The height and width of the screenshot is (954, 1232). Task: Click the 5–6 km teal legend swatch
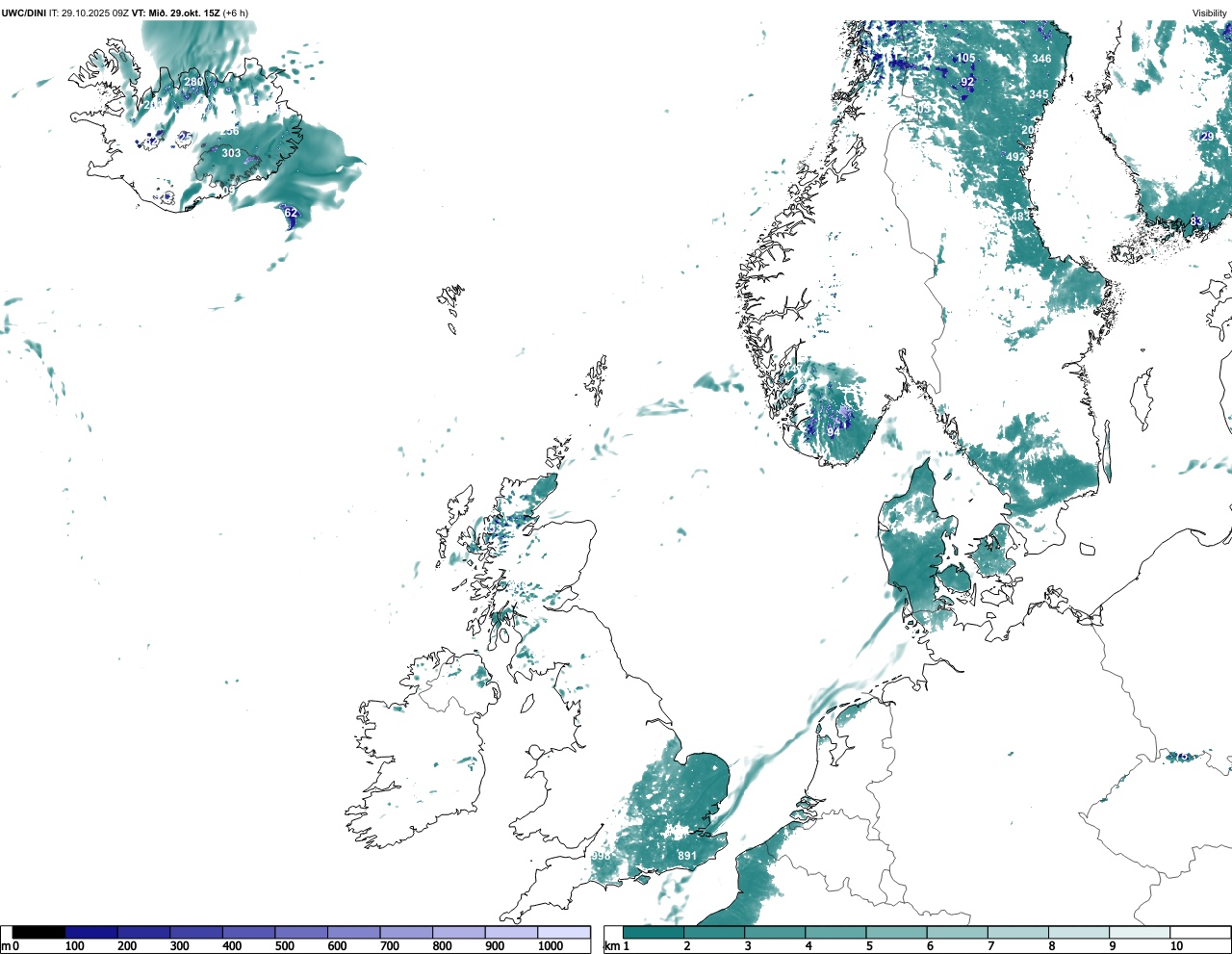(x=897, y=932)
